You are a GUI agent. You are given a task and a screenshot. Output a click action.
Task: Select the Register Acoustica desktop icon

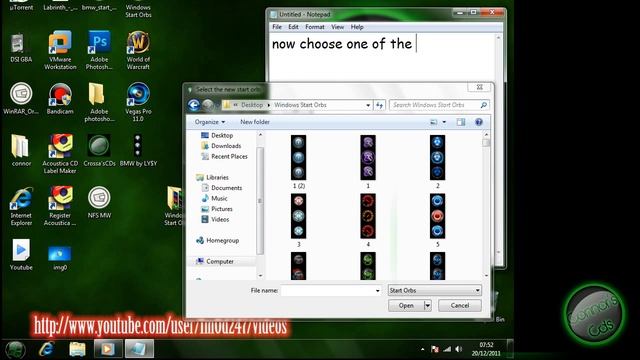click(60, 206)
